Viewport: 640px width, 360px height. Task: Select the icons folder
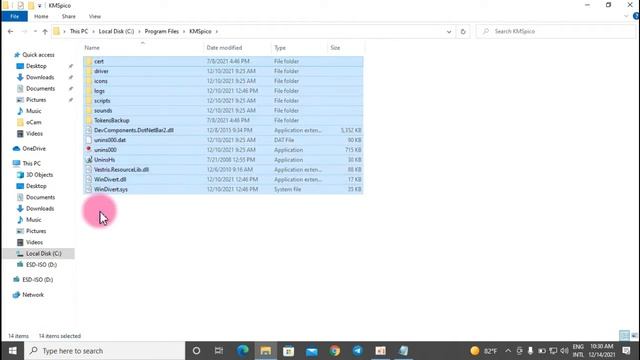coord(223,81)
